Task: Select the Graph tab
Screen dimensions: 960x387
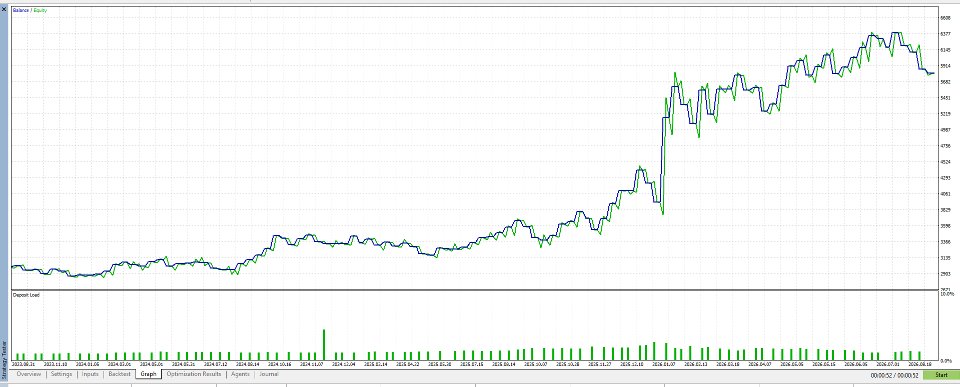Action: [x=148, y=374]
